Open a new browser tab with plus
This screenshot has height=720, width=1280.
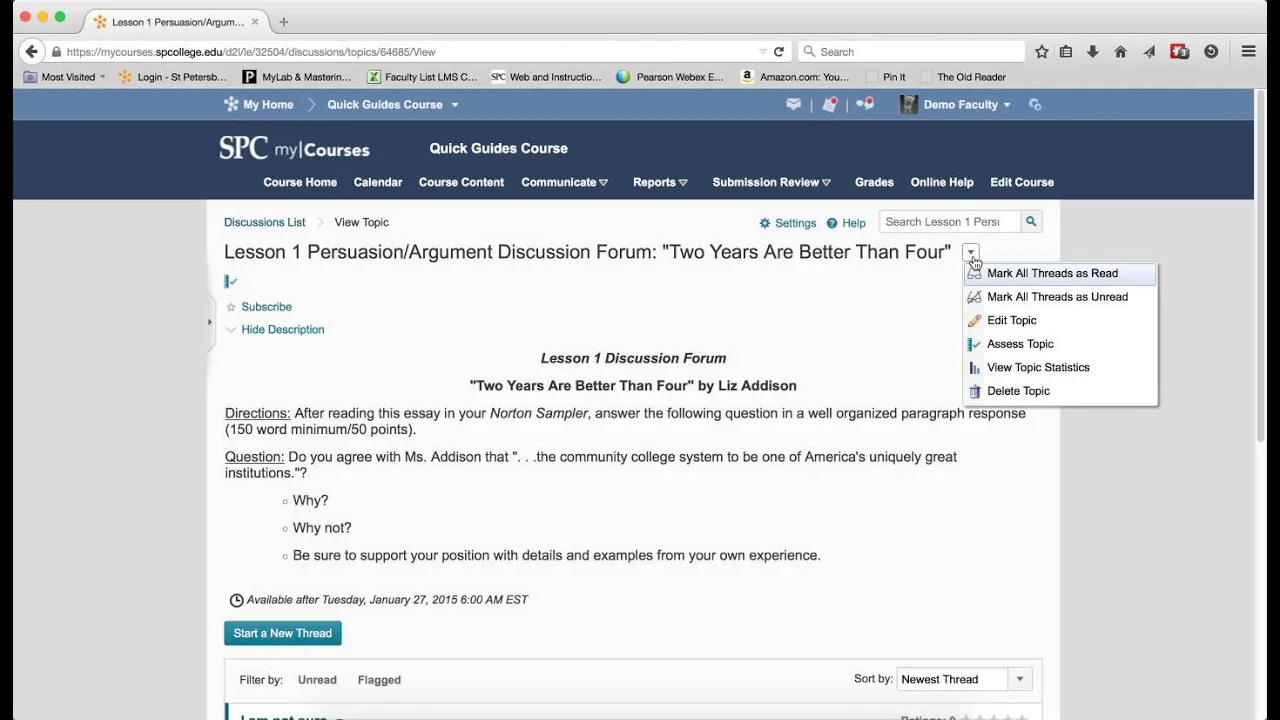coord(283,22)
